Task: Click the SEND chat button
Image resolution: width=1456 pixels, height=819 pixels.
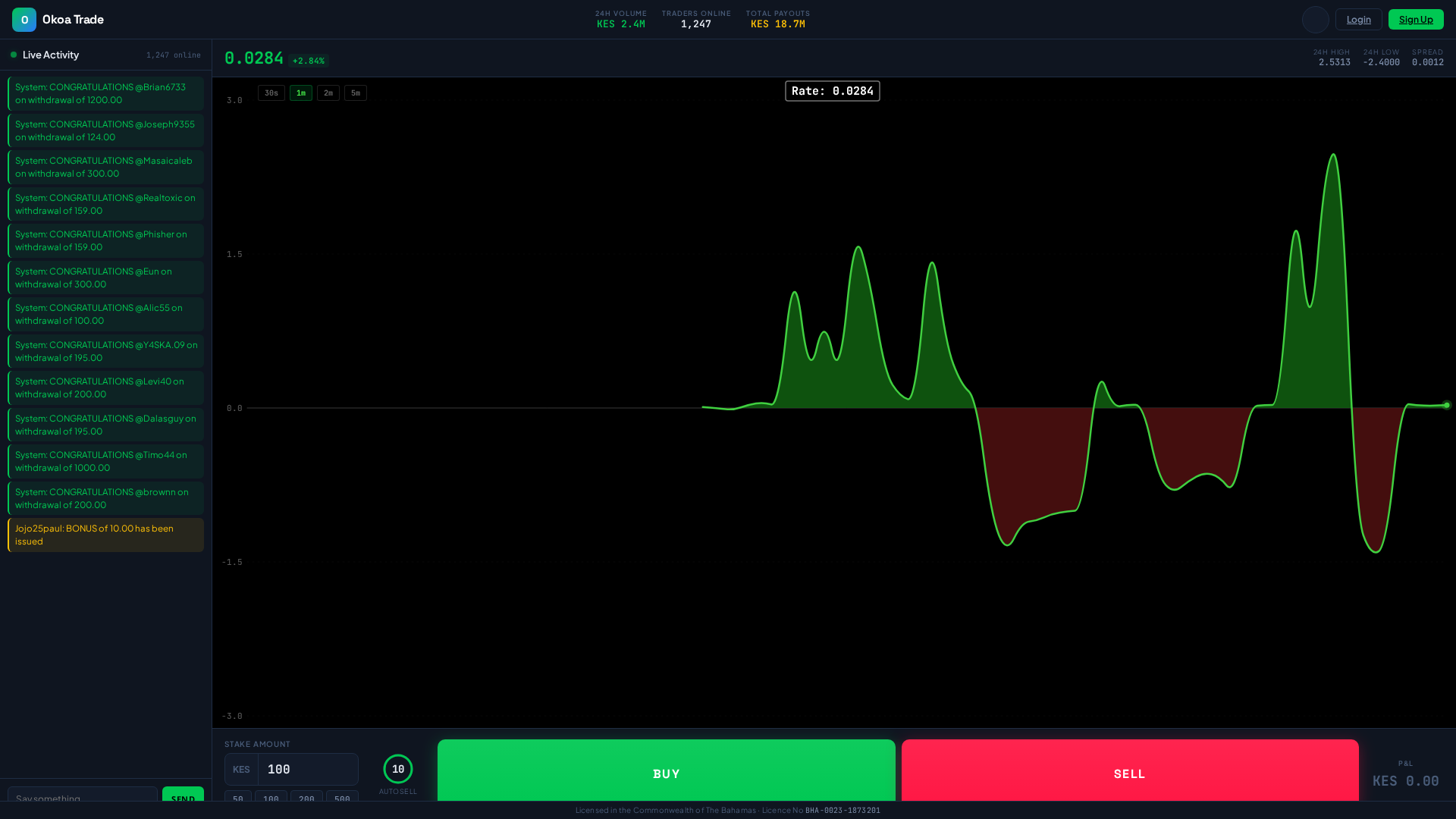Action: point(183,794)
